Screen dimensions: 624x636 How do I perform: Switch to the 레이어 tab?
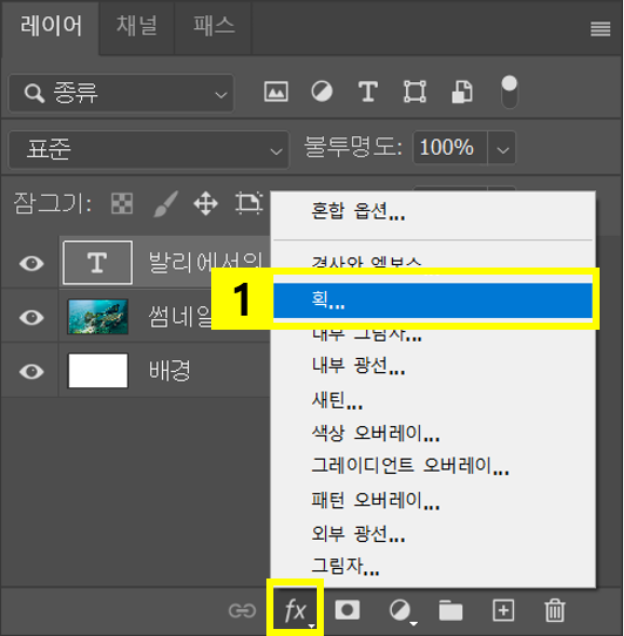51,26
